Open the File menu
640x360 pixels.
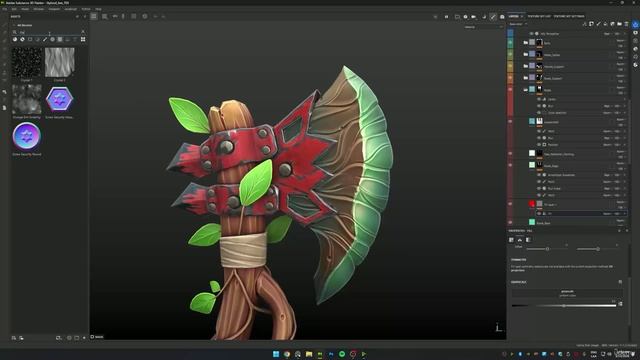coord(4,9)
